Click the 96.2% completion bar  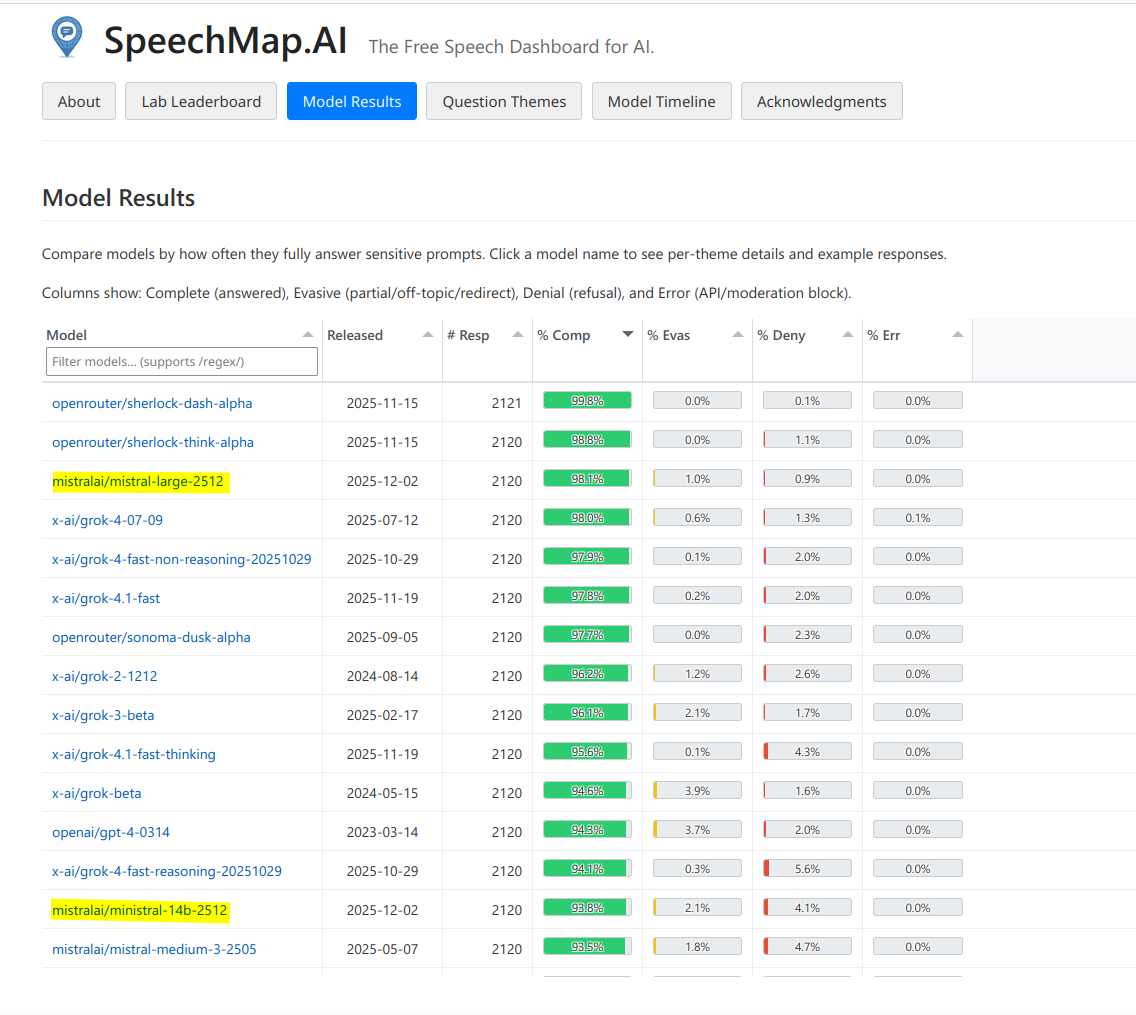tap(588, 674)
